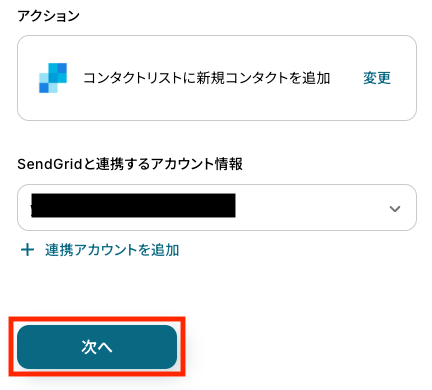The image size is (432, 390).
Task: Click the コンタクトリストに新規コンタクトを追加 action text
Action: coord(207,78)
